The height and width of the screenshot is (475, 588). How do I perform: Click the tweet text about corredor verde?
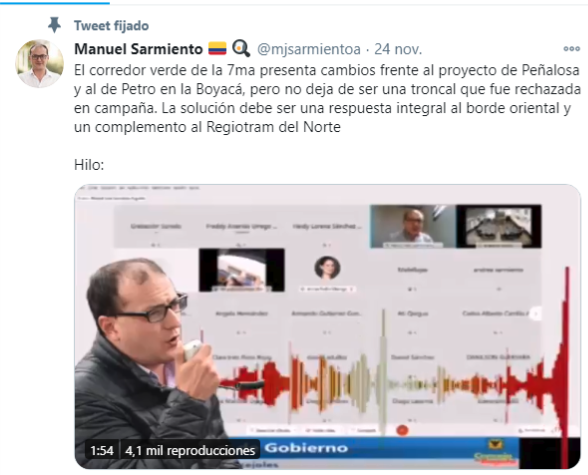tap(327, 98)
